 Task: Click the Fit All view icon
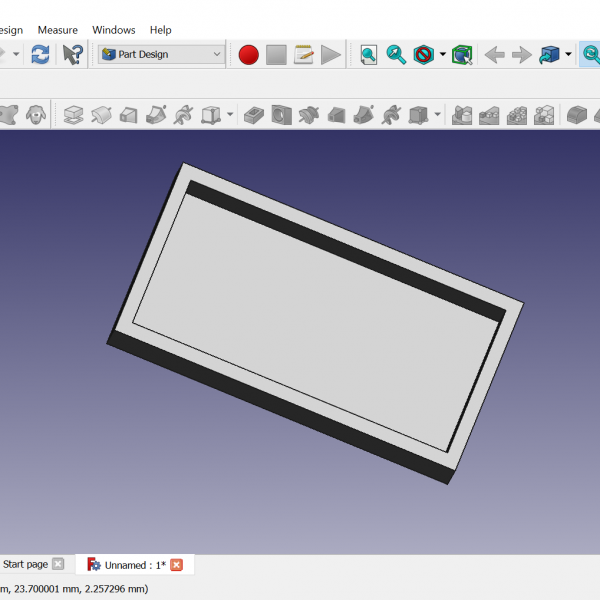pos(369,55)
